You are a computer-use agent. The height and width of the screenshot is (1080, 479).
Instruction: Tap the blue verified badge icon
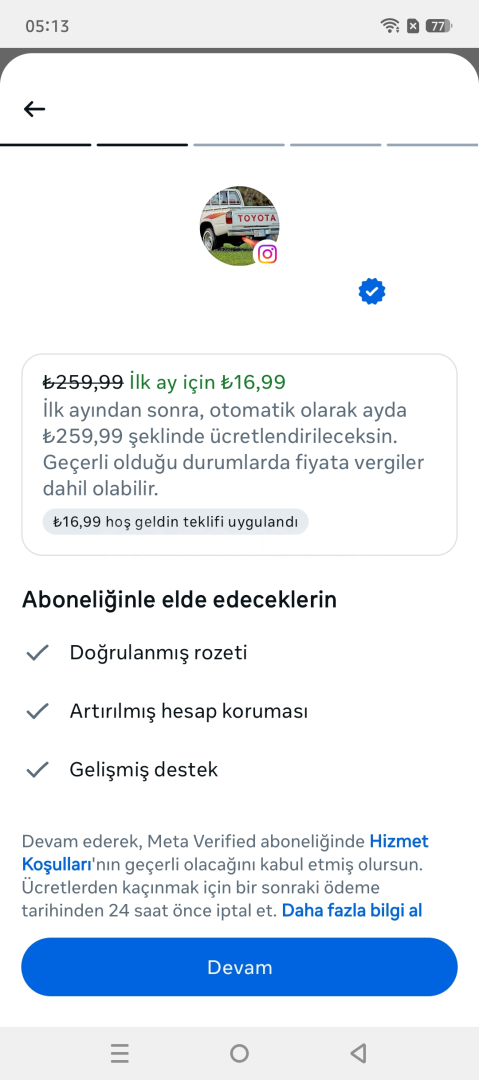pyautogui.click(x=372, y=292)
